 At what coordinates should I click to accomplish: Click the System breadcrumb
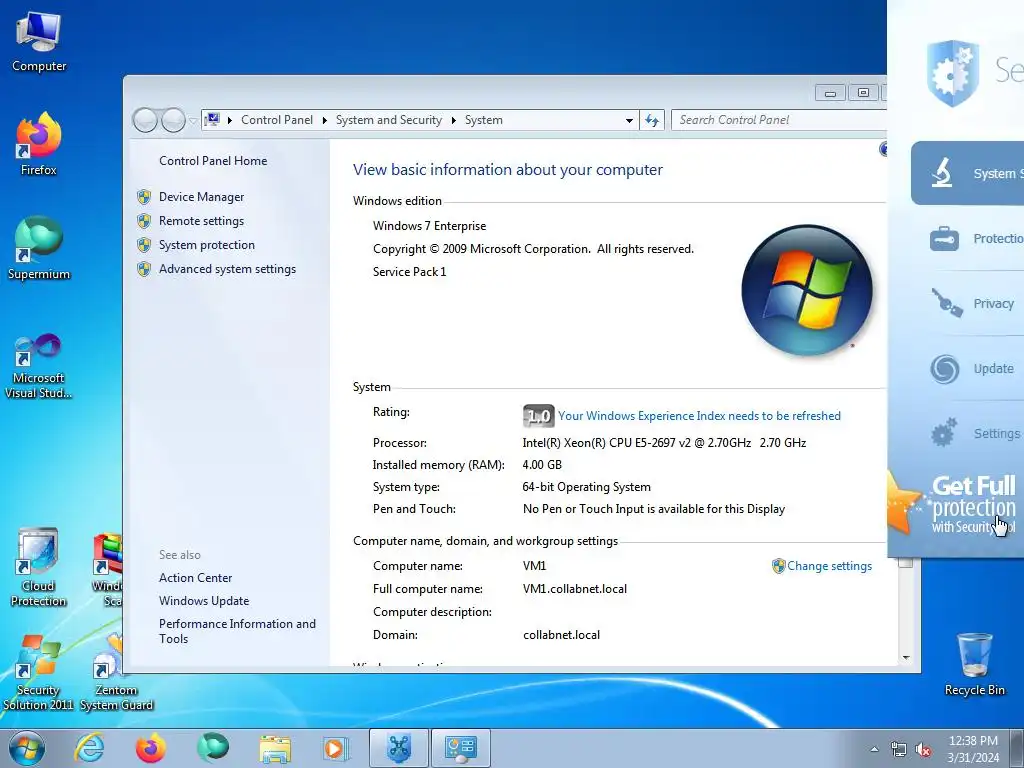coord(484,120)
